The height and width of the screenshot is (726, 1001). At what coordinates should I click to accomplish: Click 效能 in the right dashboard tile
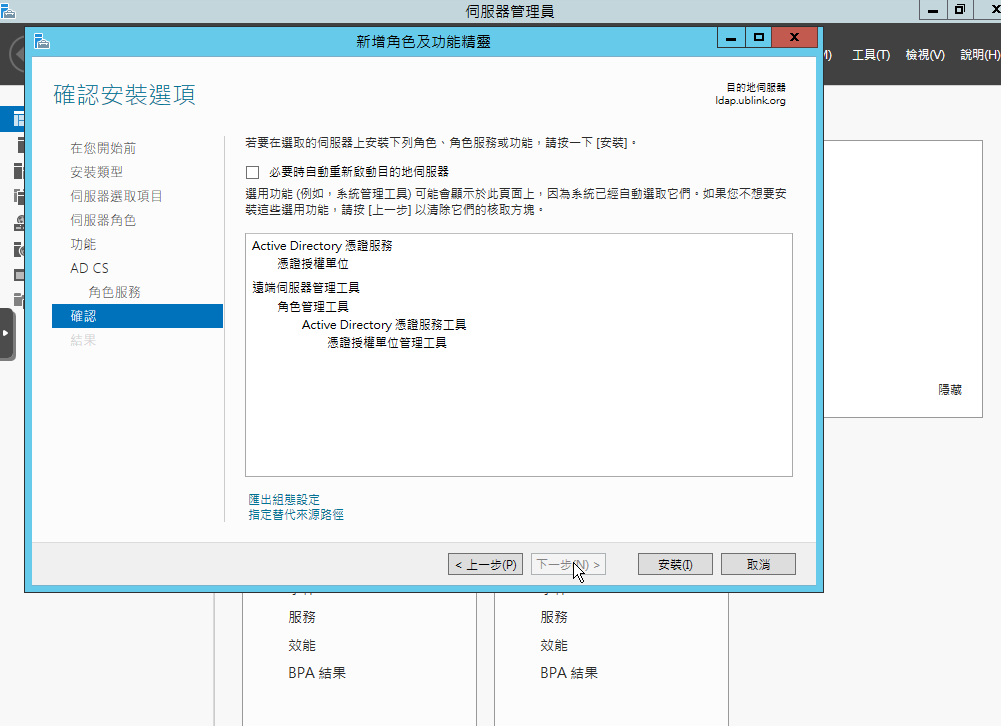pos(553,646)
